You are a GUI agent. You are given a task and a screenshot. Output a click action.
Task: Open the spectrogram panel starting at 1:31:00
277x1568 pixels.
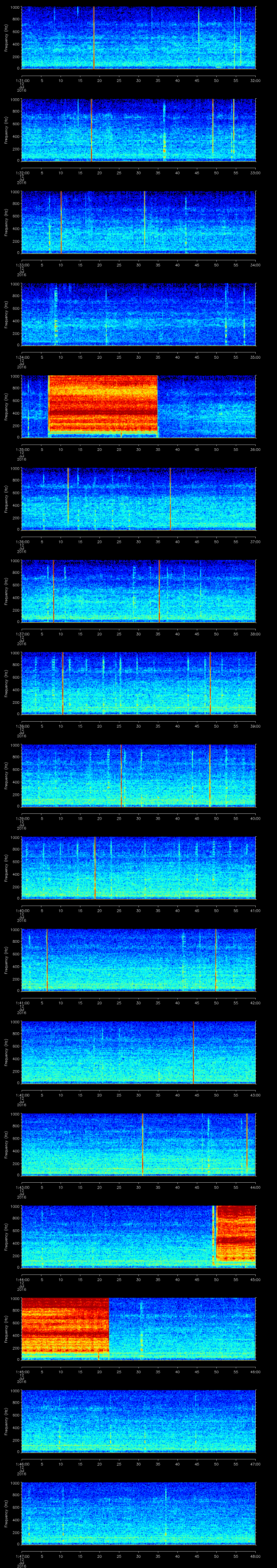coord(139,38)
